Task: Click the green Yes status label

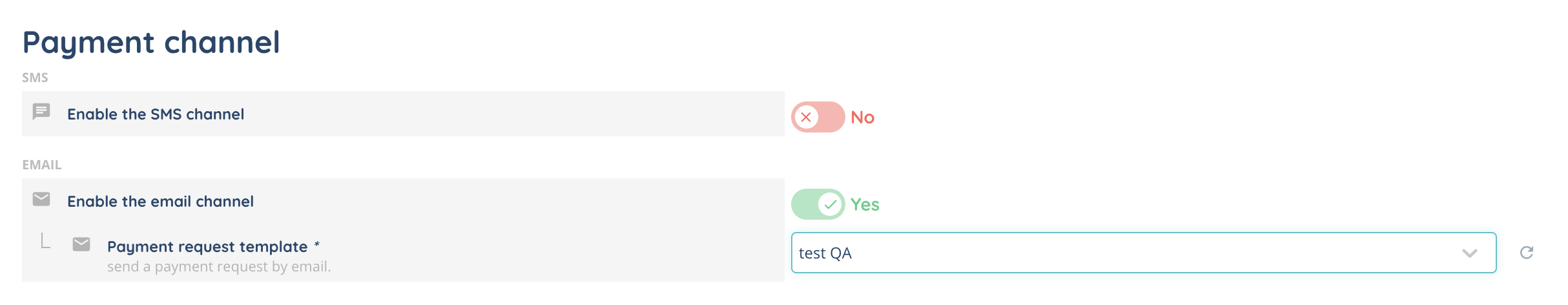Action: pos(865,205)
